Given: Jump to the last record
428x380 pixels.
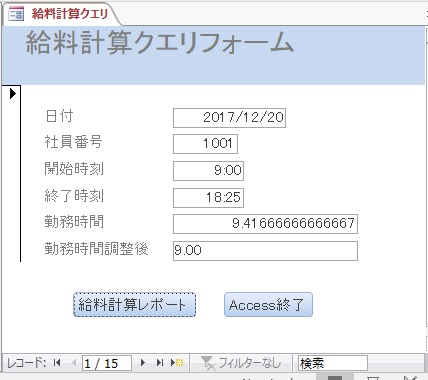Looking at the screenshot, I should [x=160, y=363].
